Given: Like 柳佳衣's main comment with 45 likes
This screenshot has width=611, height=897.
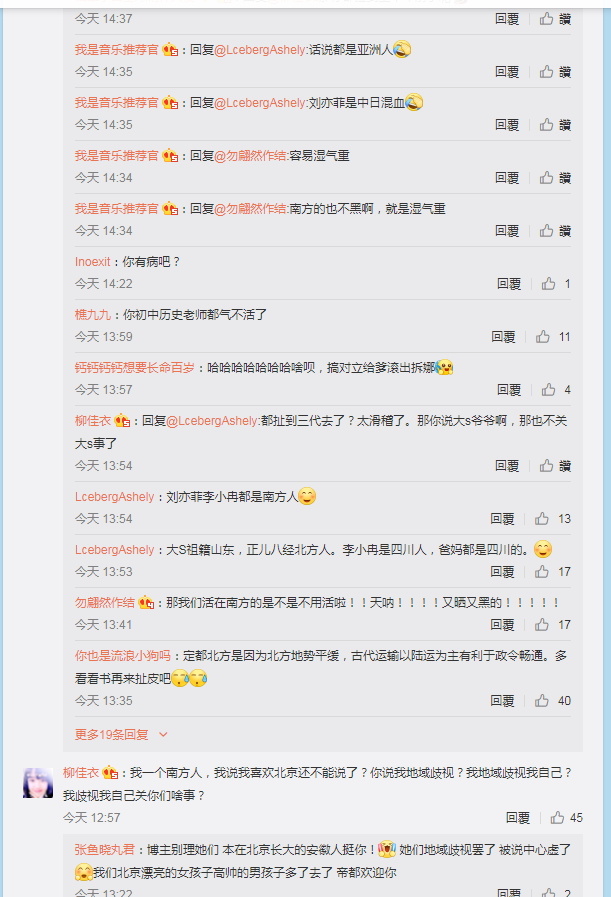Looking at the screenshot, I should tap(557, 818).
